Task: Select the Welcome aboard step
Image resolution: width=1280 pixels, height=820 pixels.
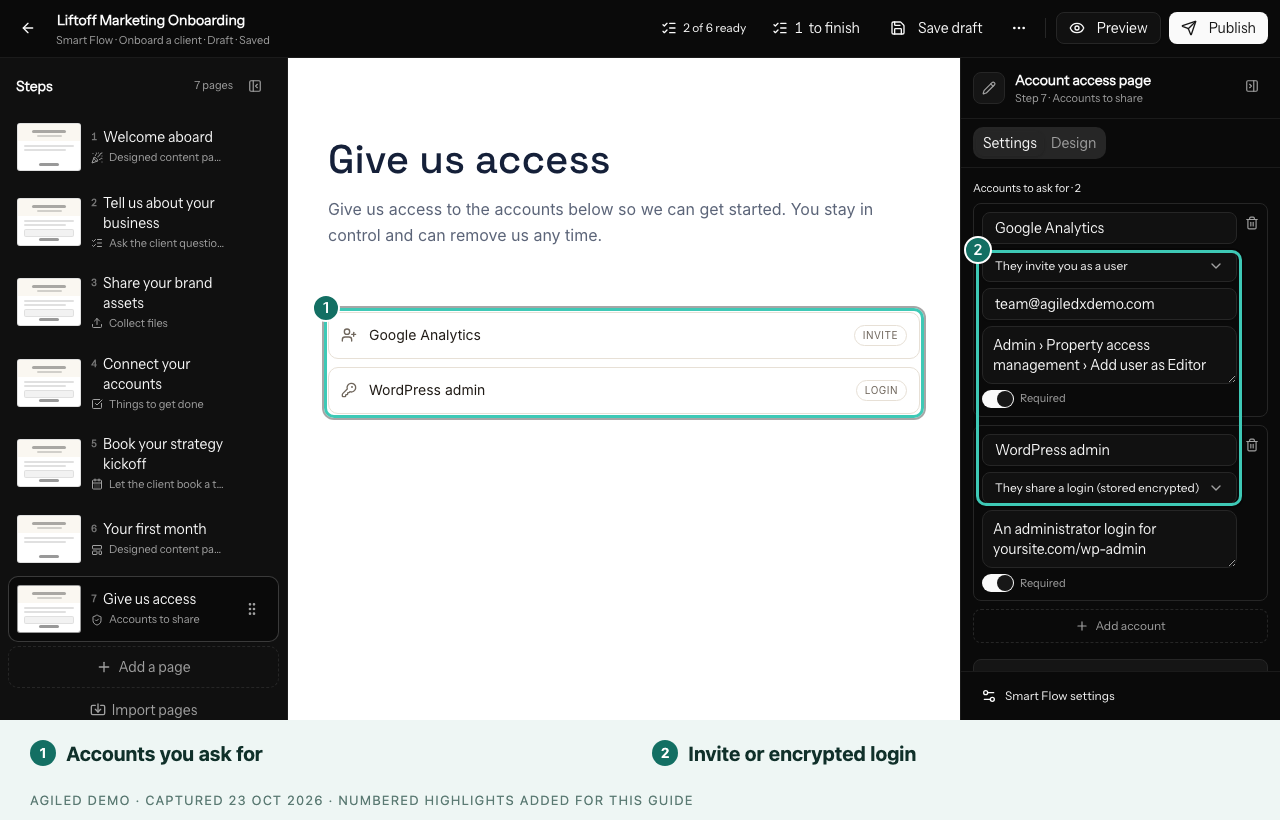Action: click(143, 147)
